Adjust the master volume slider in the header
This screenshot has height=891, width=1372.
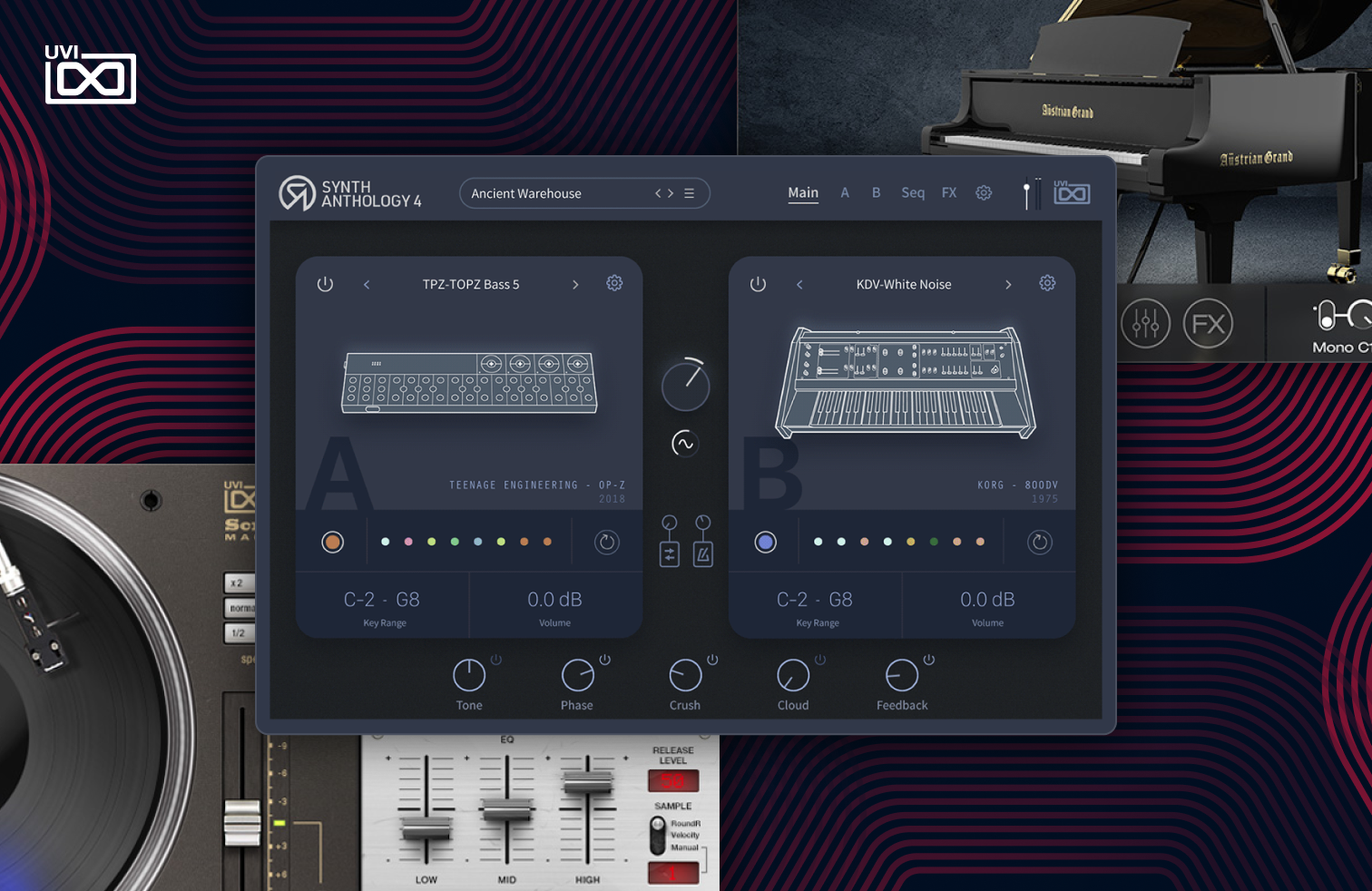coord(1027,194)
